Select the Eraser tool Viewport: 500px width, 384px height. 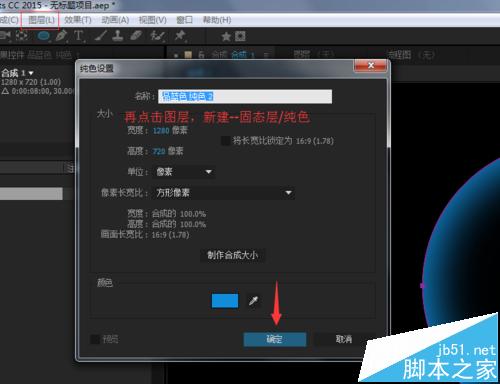136,35
